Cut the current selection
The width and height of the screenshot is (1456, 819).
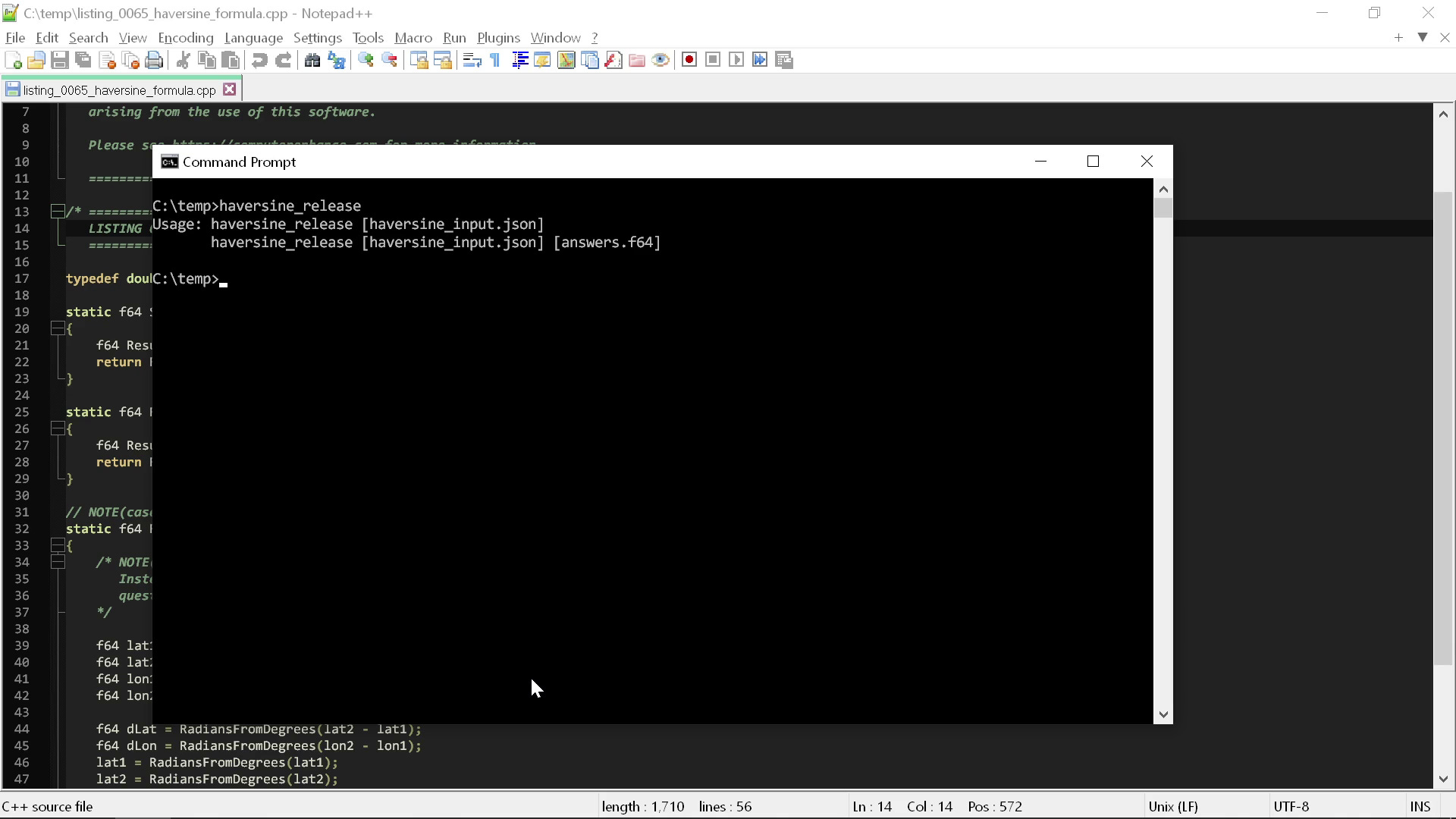(x=184, y=60)
